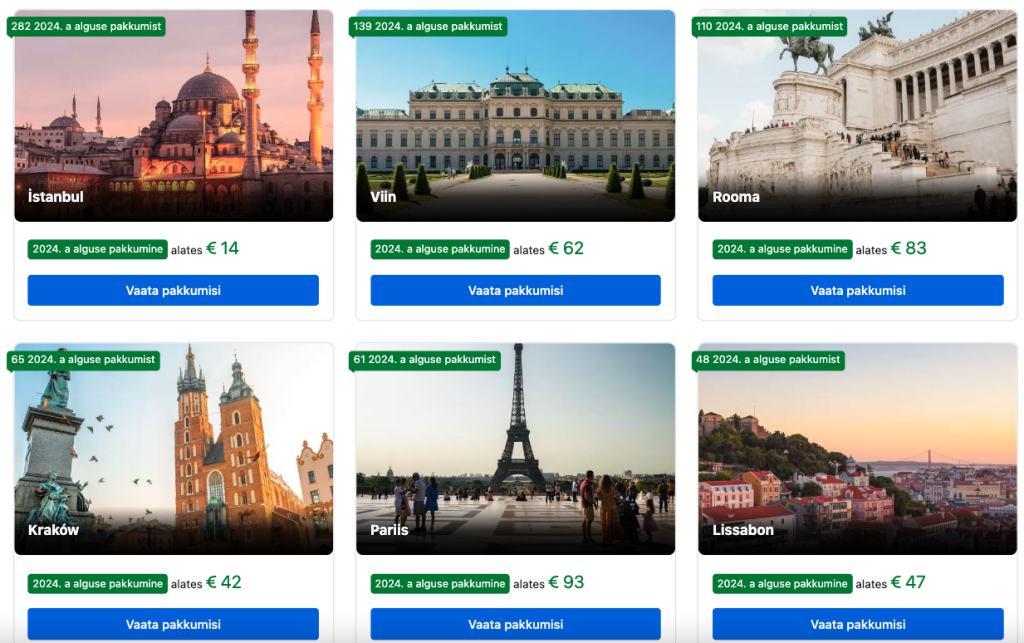Open the Rooma monument photo card
Image resolution: width=1024 pixels, height=643 pixels.
[857, 116]
